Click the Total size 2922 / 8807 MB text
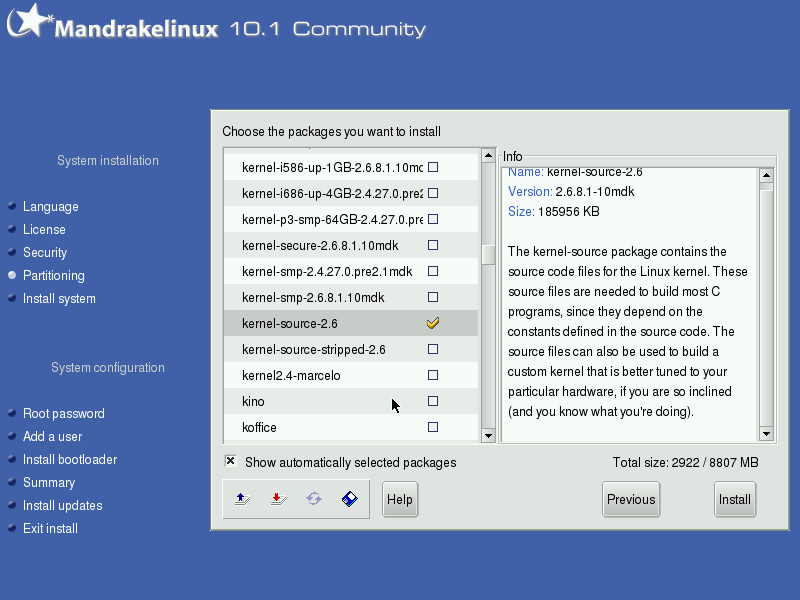Viewport: 800px width, 600px height. (x=685, y=462)
